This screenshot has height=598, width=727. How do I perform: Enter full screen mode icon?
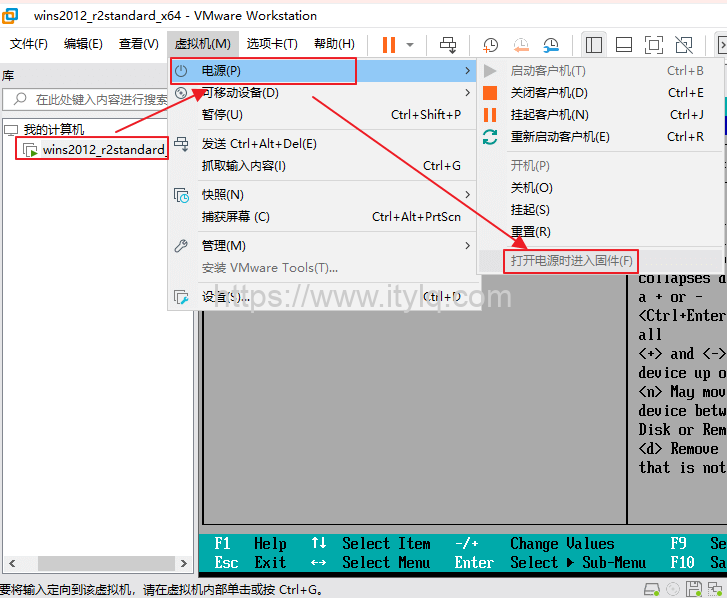653,44
